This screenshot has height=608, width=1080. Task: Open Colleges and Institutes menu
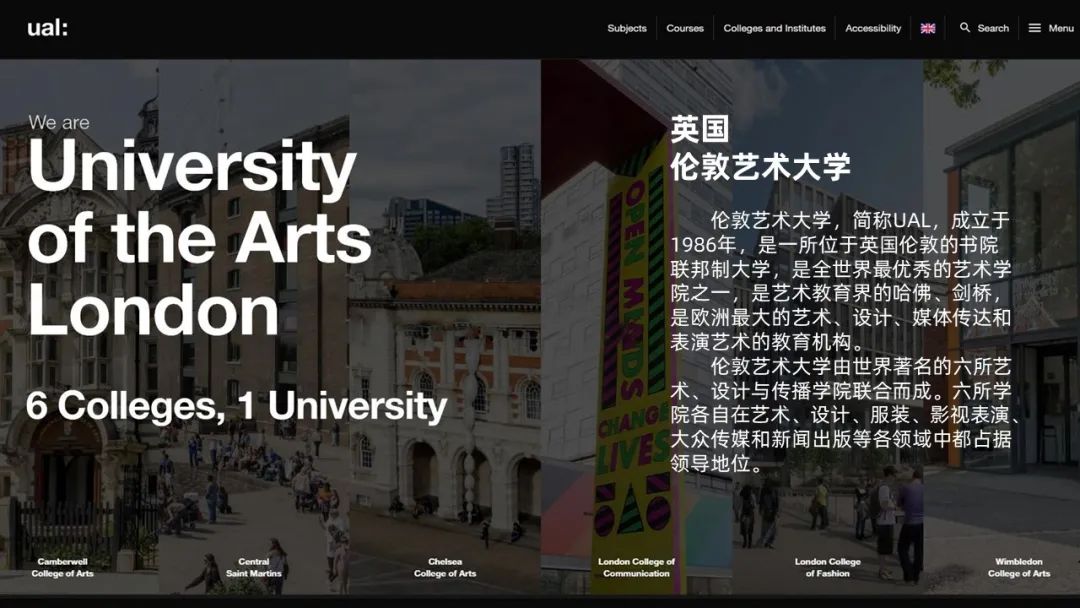pos(774,28)
